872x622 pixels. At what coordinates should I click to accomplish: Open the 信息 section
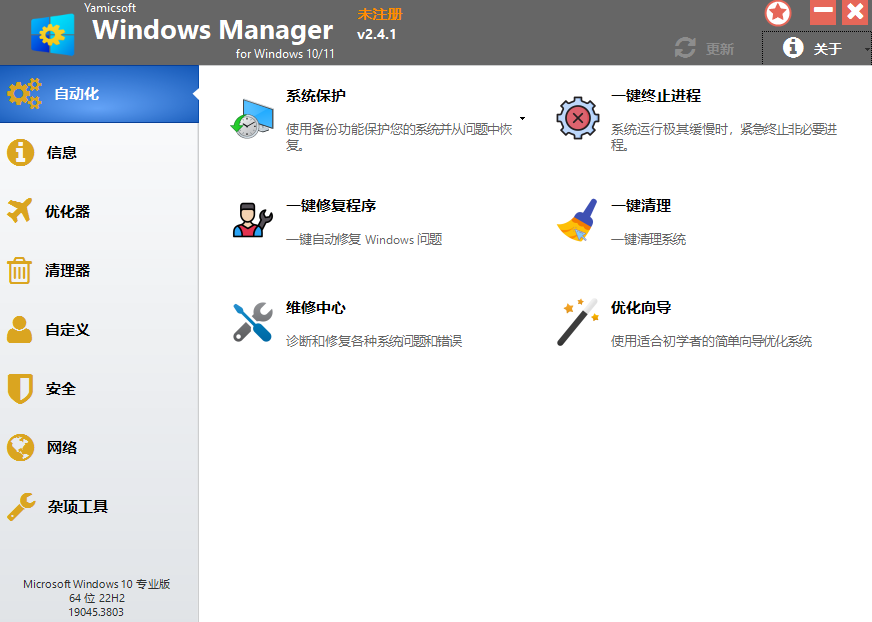point(100,152)
